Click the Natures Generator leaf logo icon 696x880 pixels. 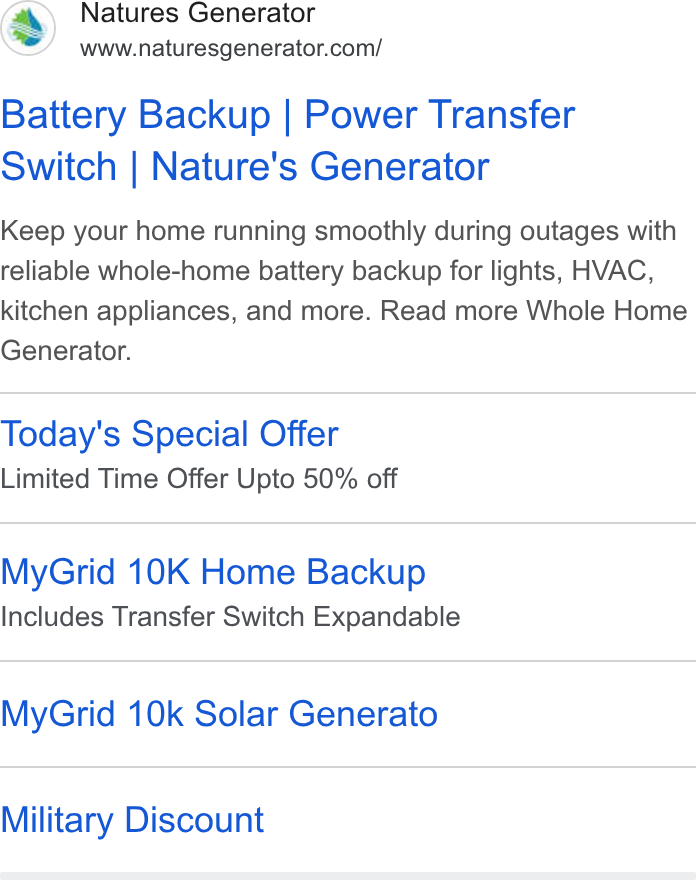pos(28,28)
